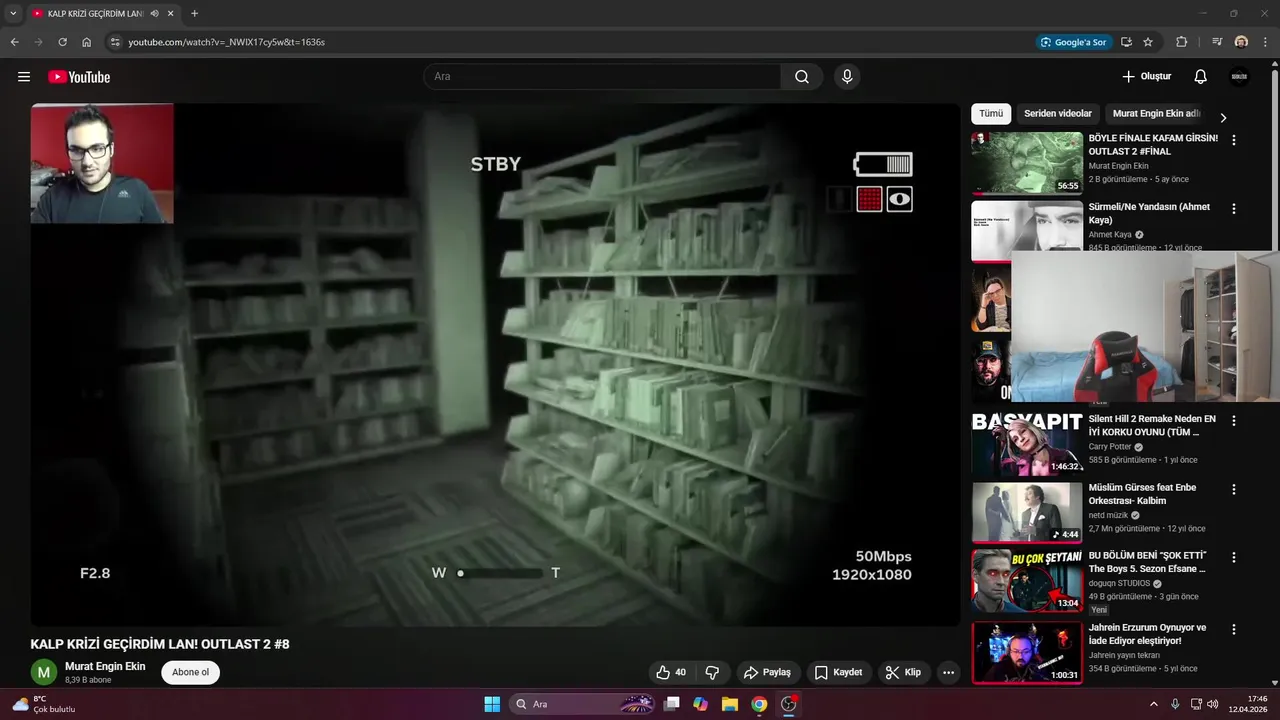Mute tab via speaker icon on tab
The image size is (1280, 720).
click(155, 14)
